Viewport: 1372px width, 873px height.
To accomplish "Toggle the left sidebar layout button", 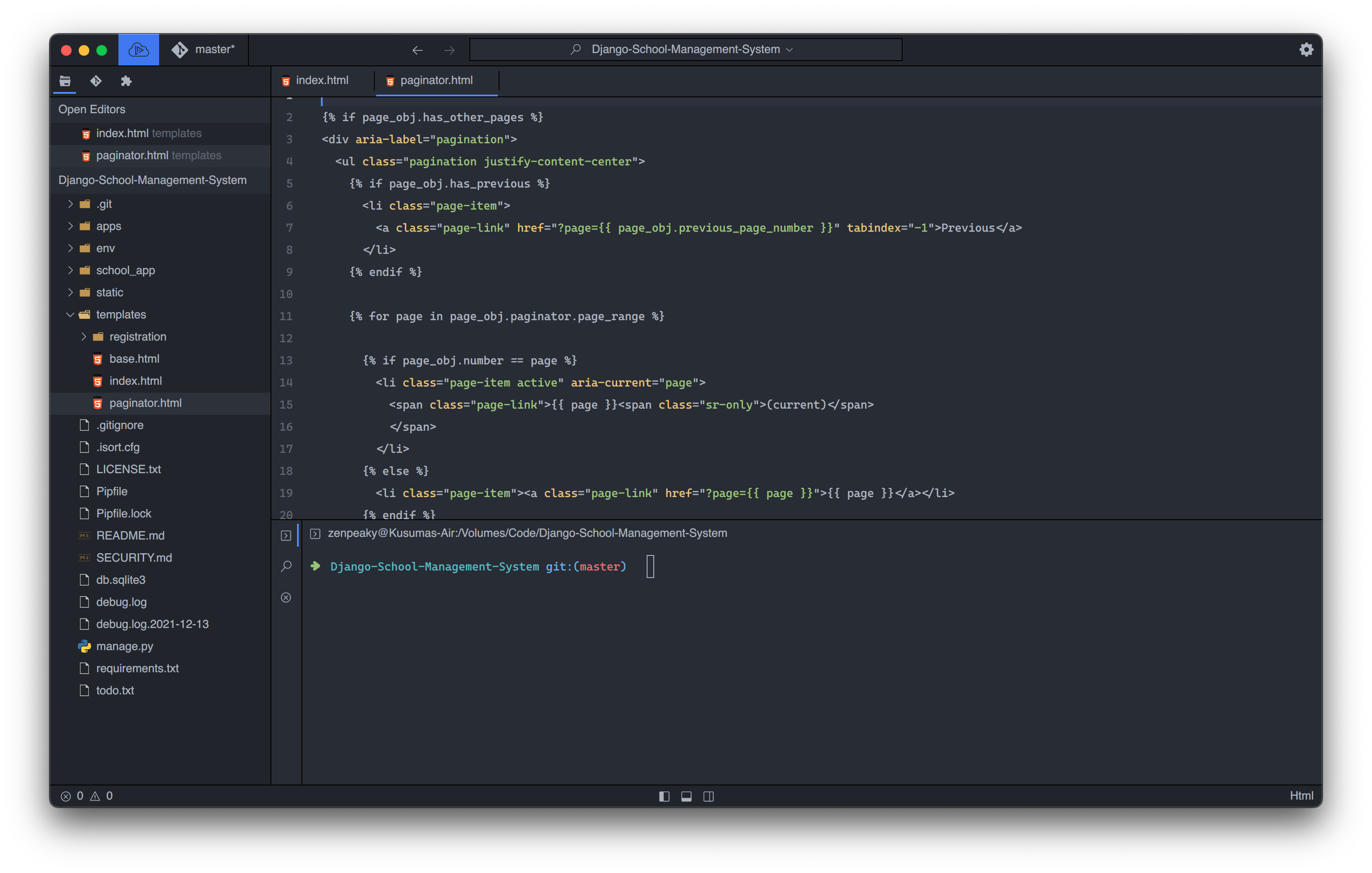I will pyautogui.click(x=664, y=796).
